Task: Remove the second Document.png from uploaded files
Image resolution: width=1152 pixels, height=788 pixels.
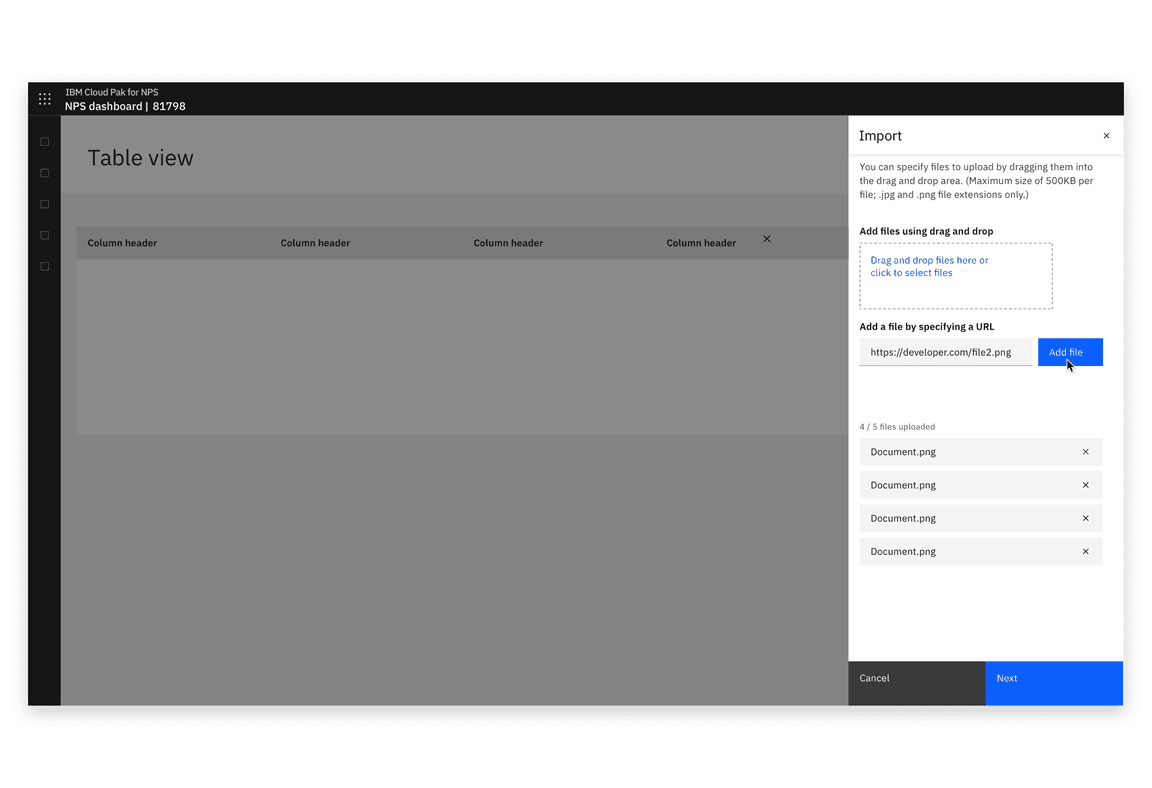Action: 1085,485
